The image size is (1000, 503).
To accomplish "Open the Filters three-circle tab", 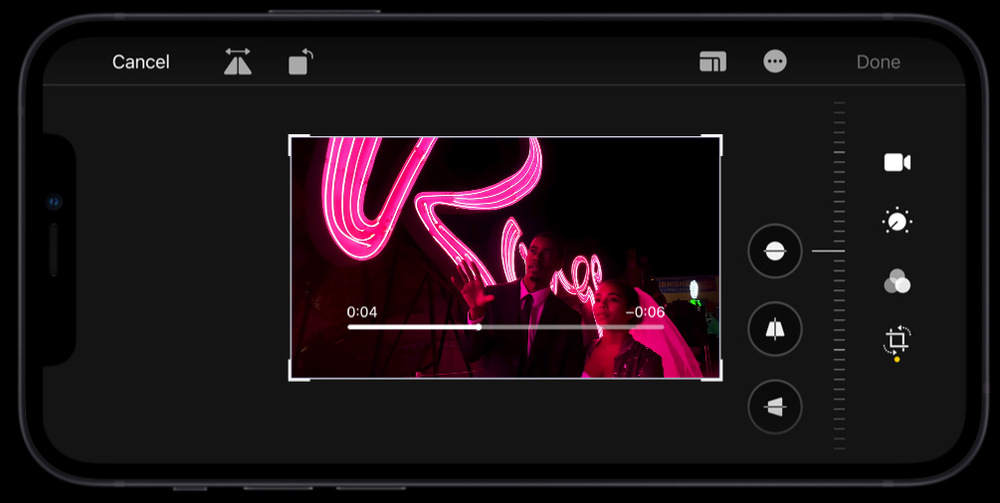I will pyautogui.click(x=897, y=282).
